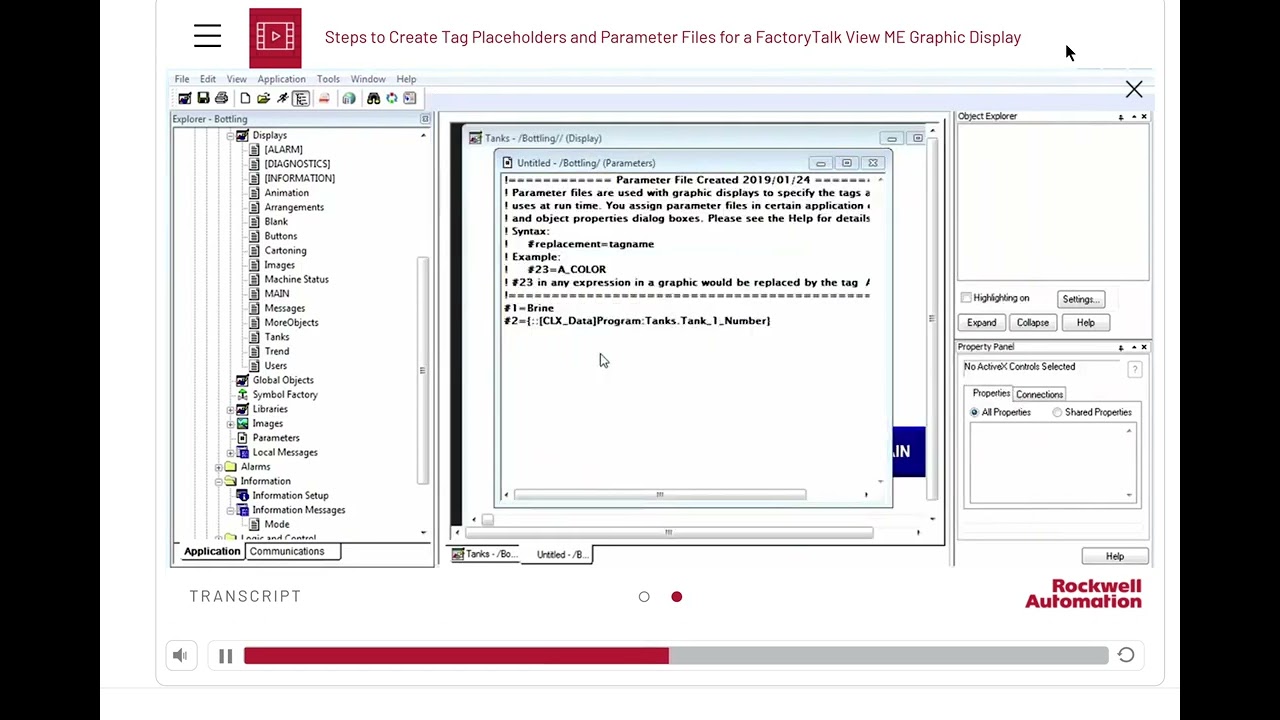Click the last toolbar window icon
Image resolution: width=1280 pixels, height=720 pixels.
pyautogui.click(x=409, y=98)
